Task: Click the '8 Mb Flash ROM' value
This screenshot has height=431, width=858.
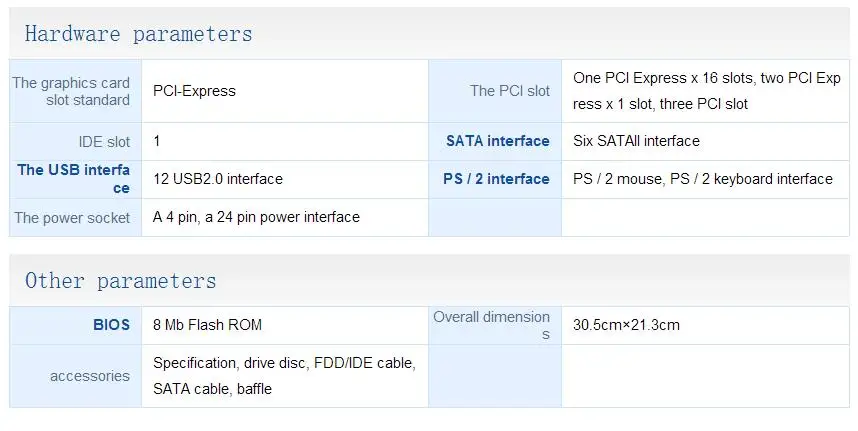Action: pyautogui.click(x=207, y=325)
